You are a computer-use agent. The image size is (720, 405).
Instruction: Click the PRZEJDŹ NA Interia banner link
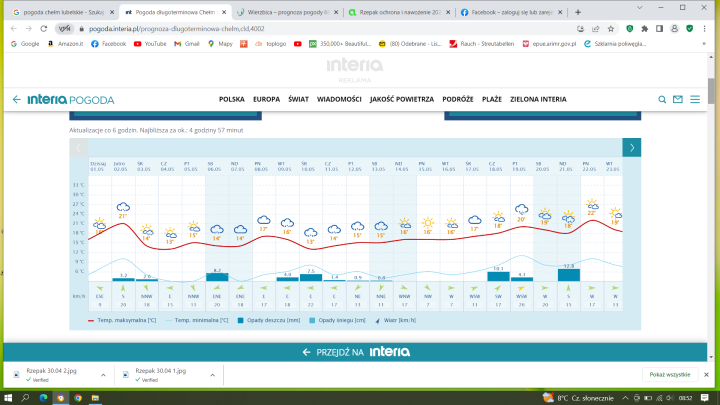[359, 352]
